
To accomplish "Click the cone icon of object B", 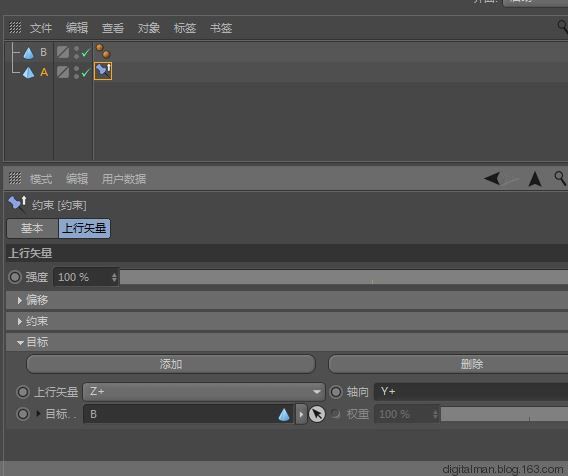I will pyautogui.click(x=29, y=53).
